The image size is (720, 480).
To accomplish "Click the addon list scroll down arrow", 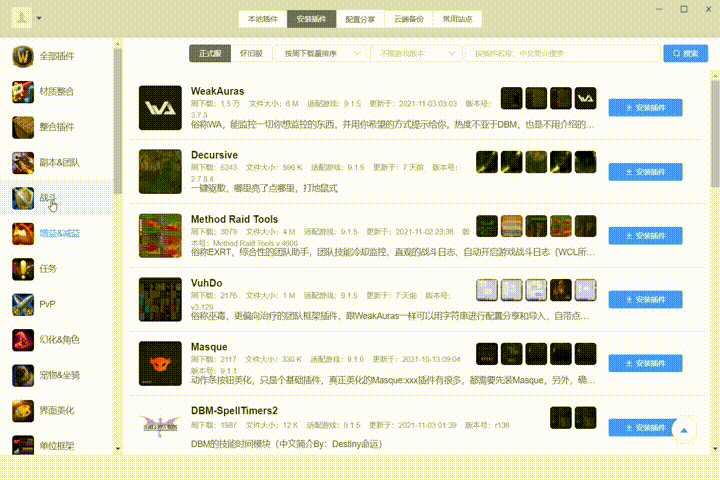I will (x=715, y=449).
